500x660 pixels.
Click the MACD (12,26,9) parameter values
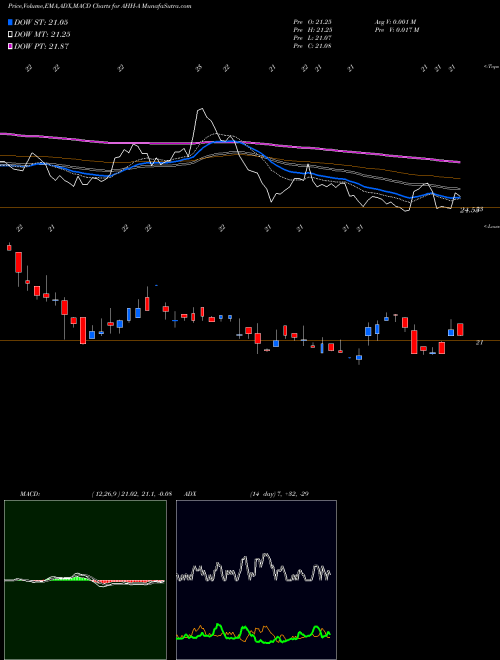(132, 494)
